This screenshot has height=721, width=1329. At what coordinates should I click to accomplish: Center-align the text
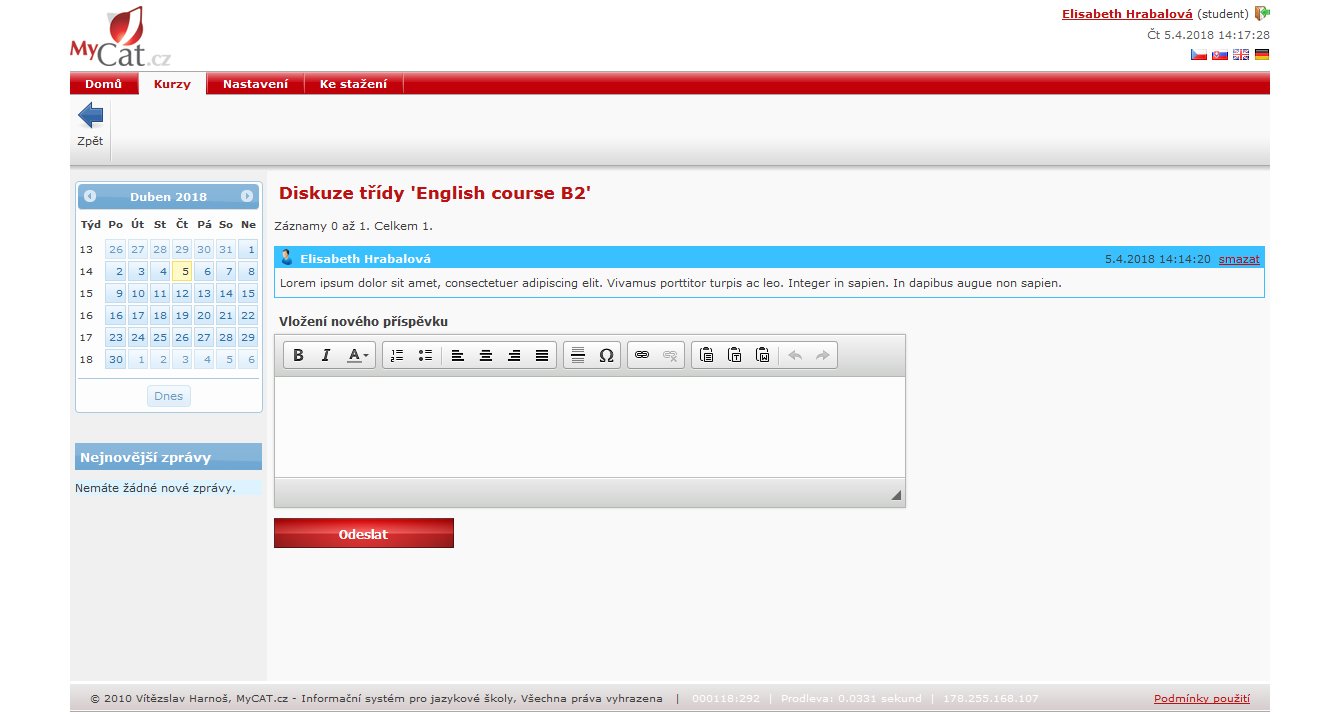(x=486, y=355)
